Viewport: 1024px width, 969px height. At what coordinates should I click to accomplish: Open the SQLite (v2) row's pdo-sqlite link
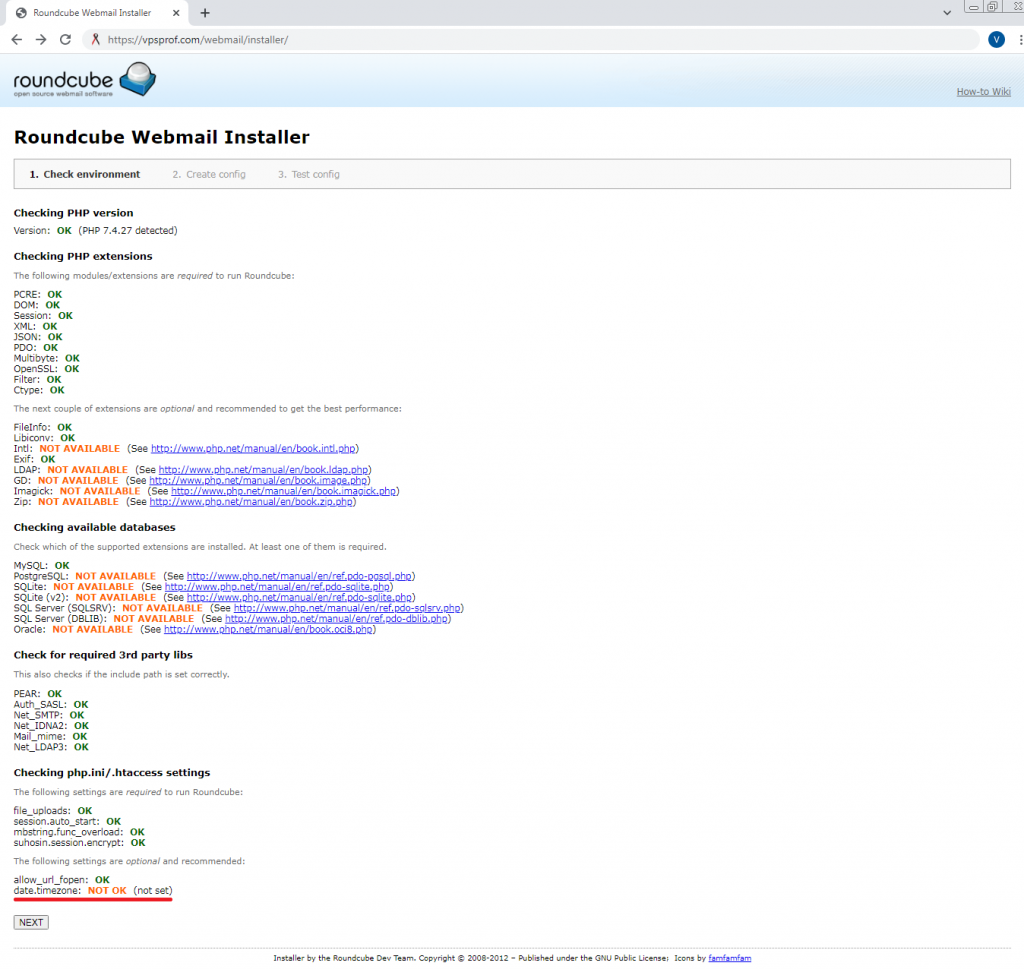coord(299,597)
